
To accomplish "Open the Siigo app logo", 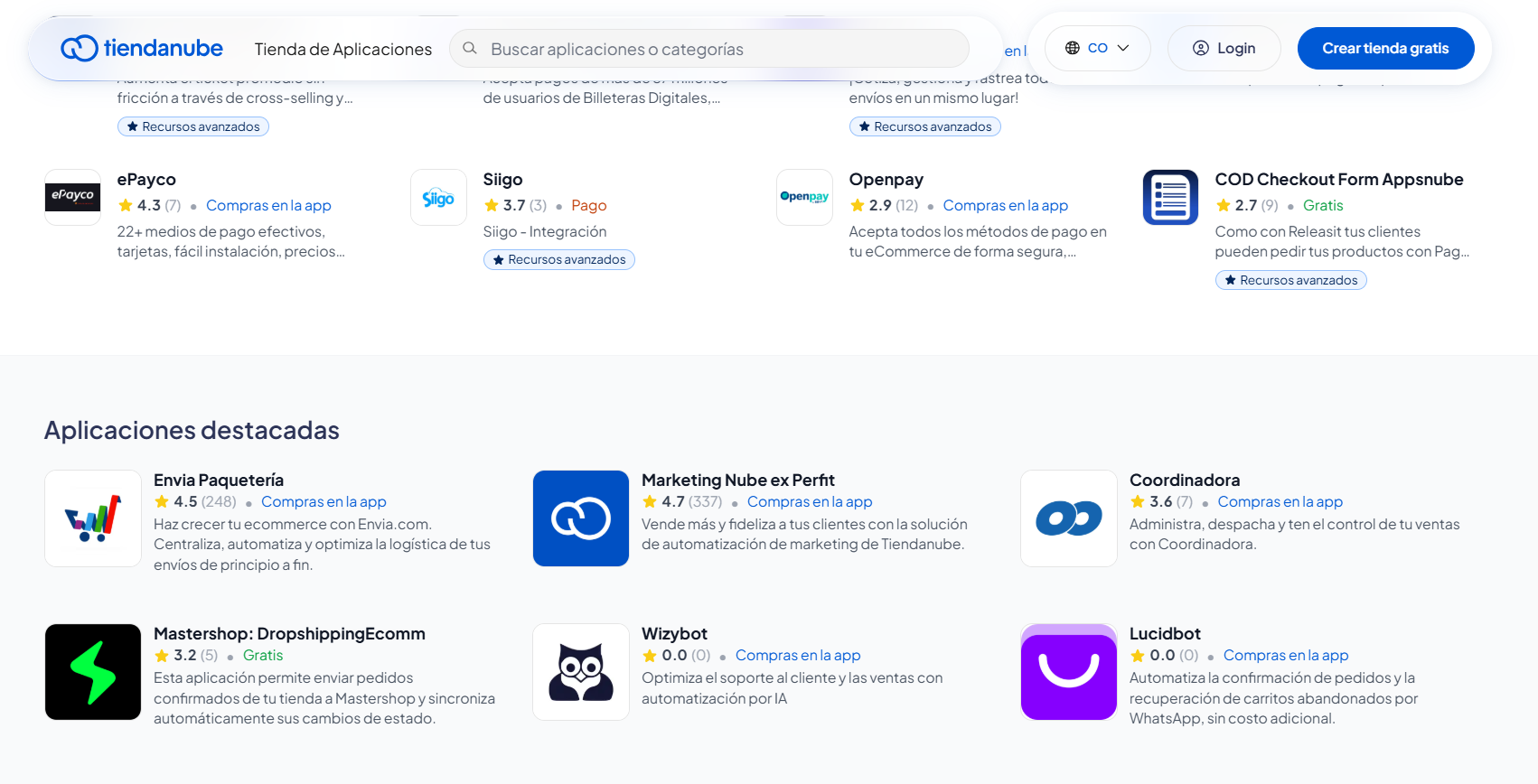I will pyautogui.click(x=438, y=197).
